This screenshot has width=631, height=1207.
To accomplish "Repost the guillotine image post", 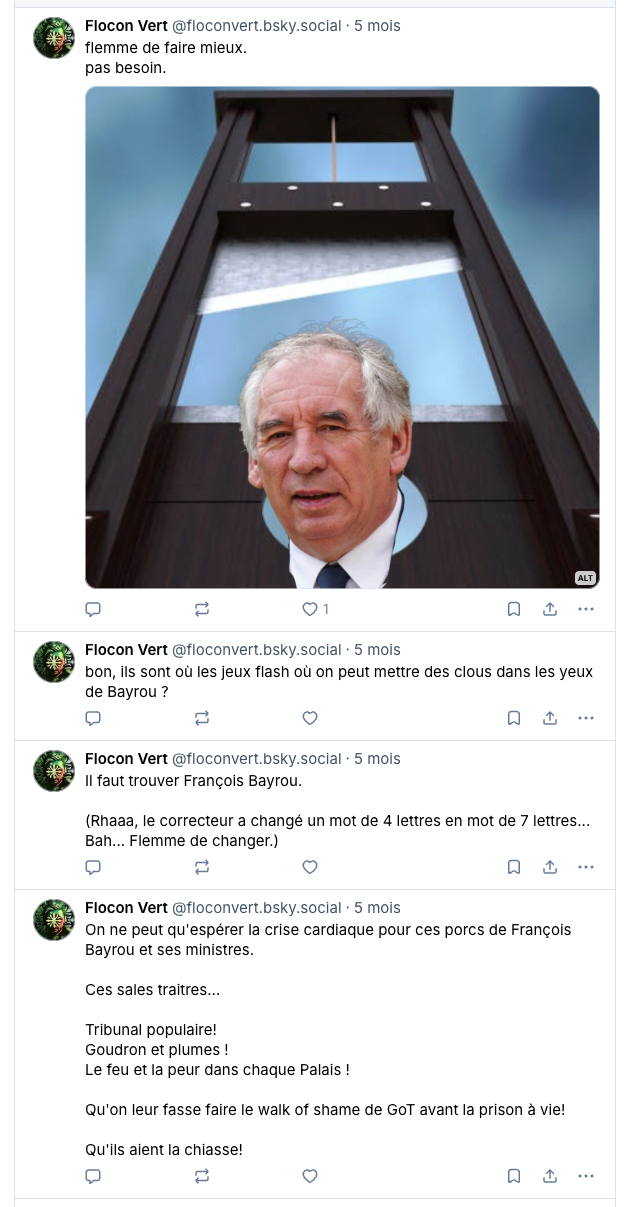I will (x=202, y=608).
